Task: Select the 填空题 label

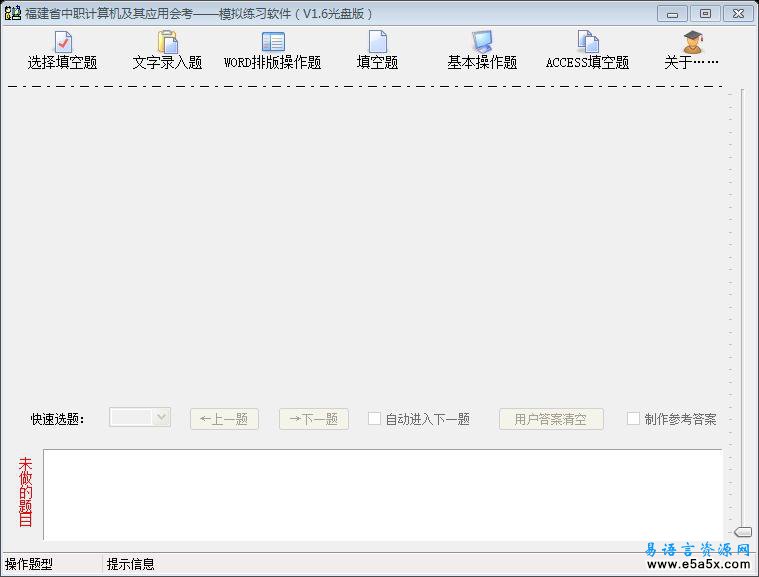Action: 378,62
